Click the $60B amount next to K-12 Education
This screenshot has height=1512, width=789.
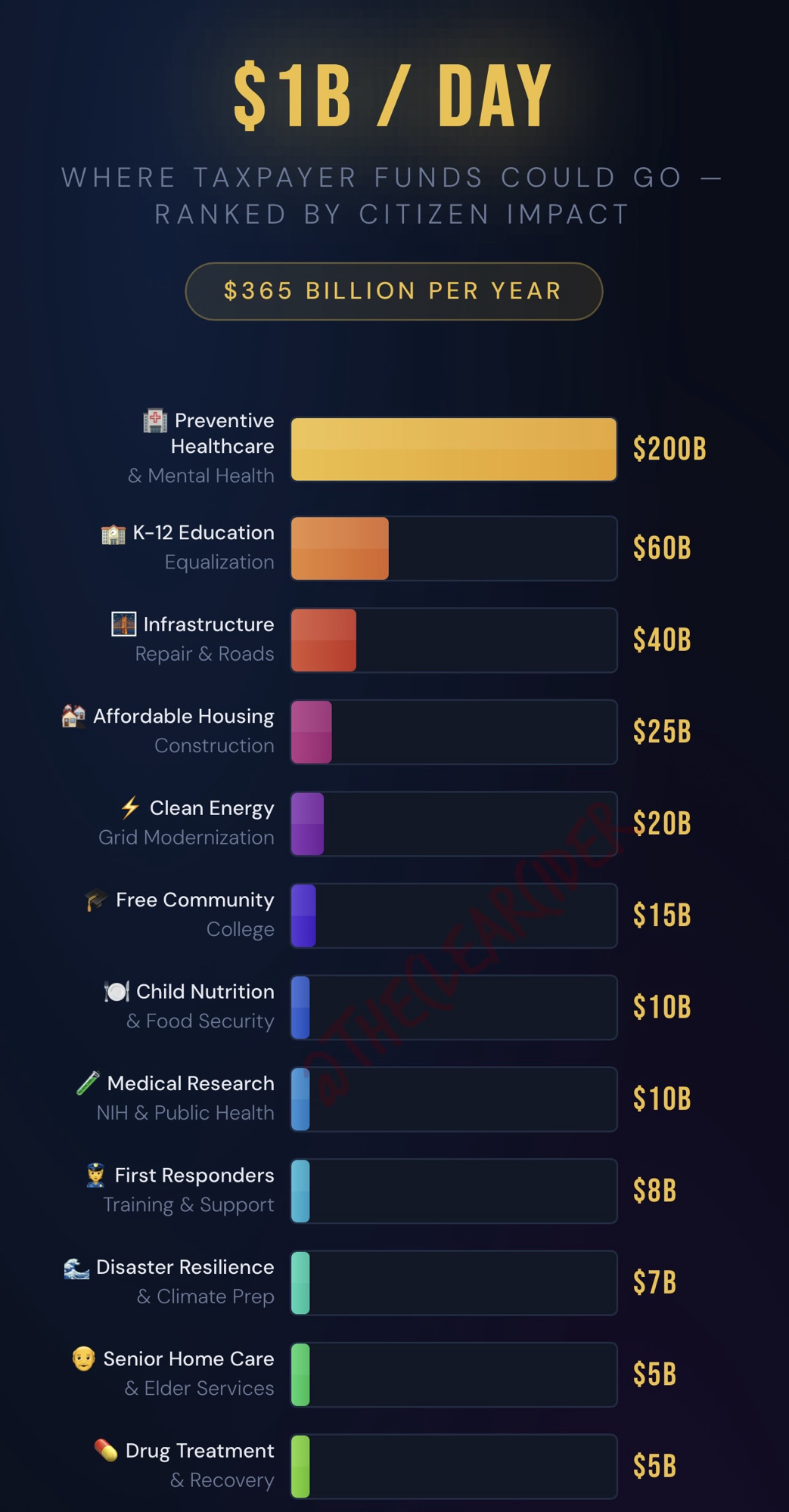coord(662,548)
